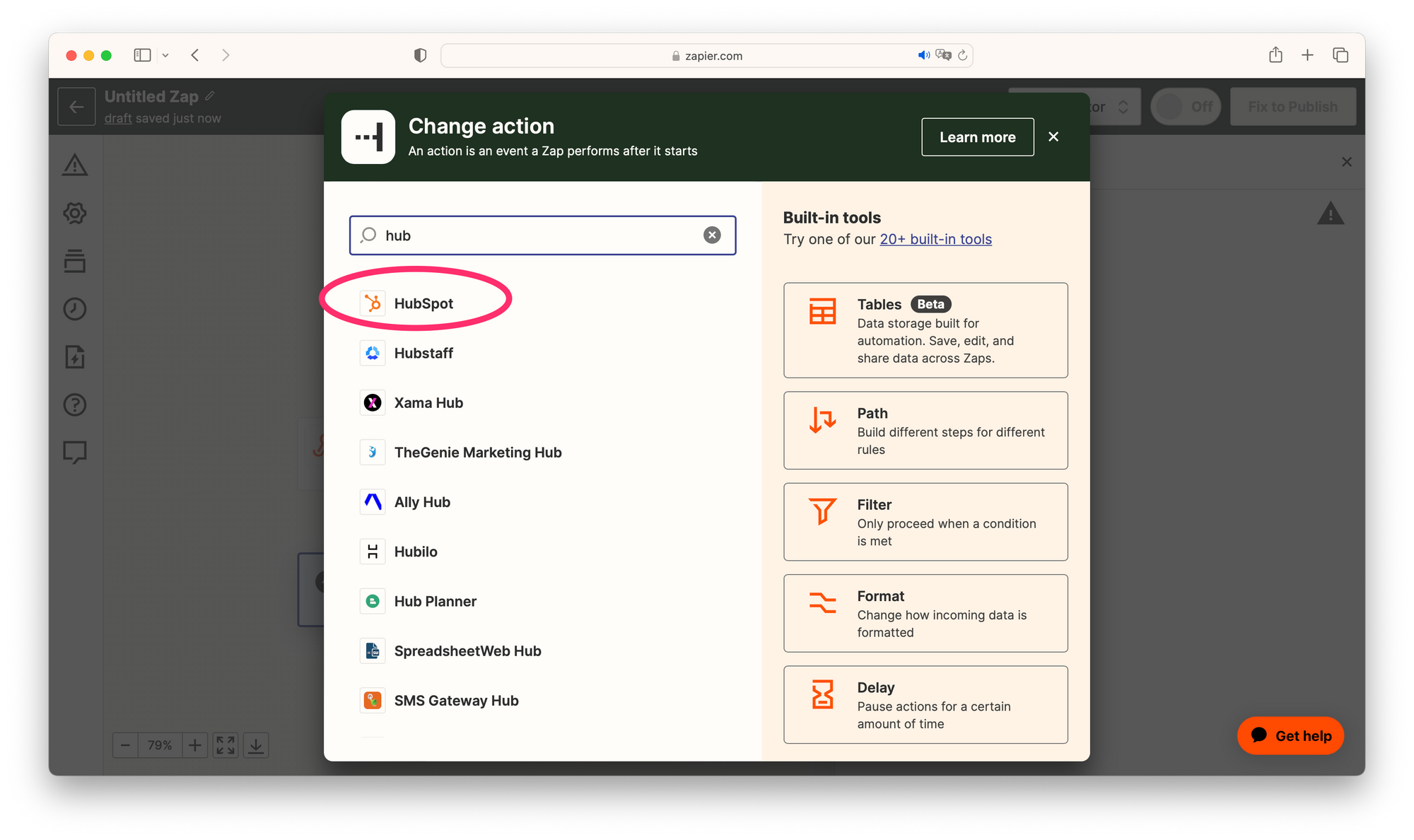Click the Hubstaff blue logo icon

tap(373, 353)
